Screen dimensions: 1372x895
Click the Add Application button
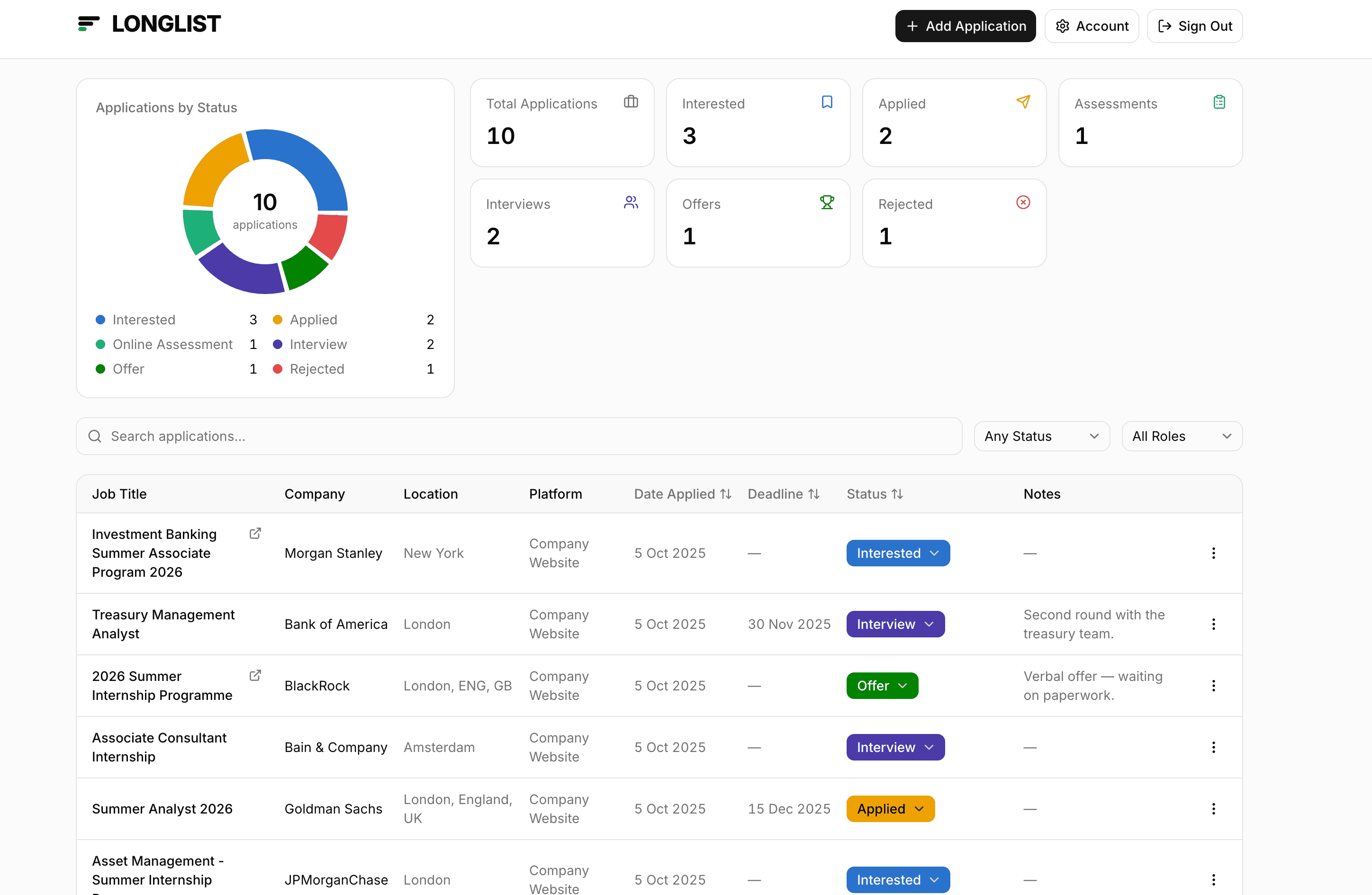(x=965, y=26)
